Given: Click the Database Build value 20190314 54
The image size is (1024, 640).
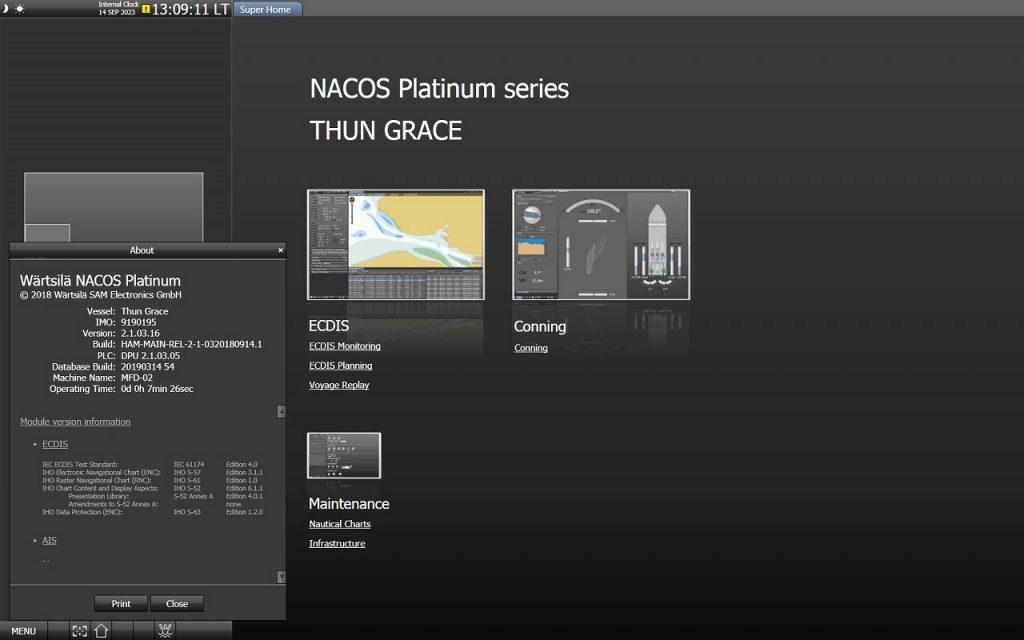Looking at the screenshot, I should (148, 367).
